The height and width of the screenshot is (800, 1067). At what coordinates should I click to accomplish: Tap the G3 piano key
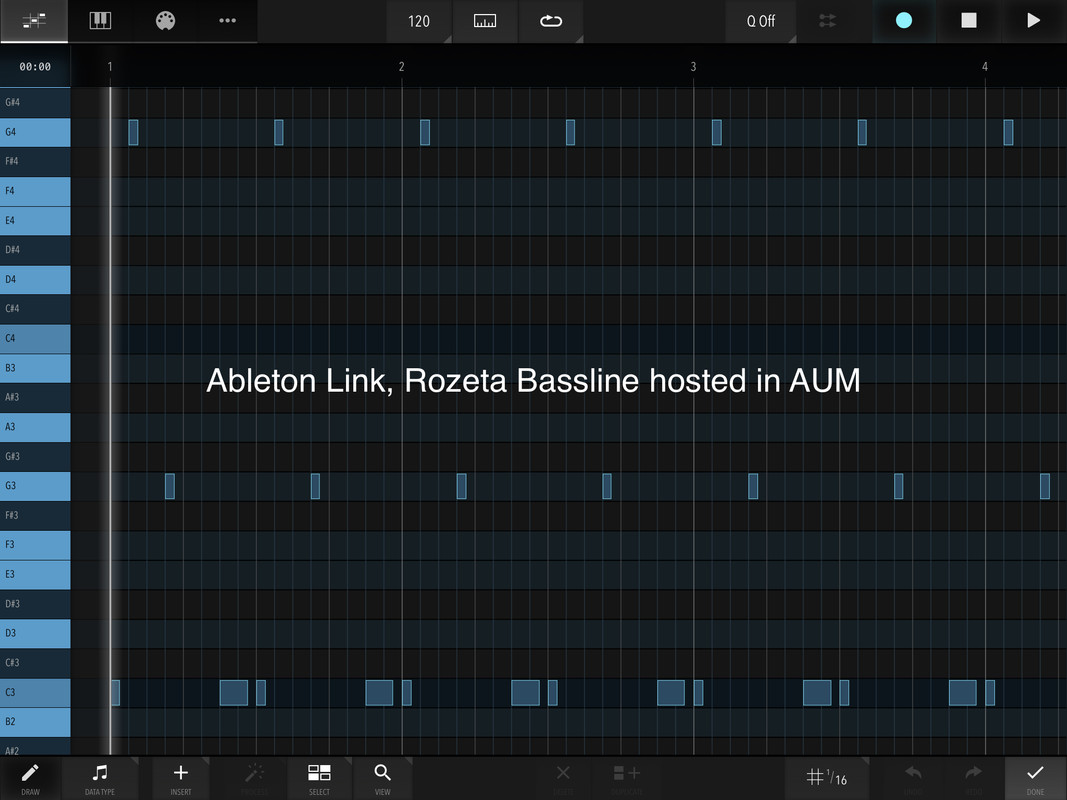tap(35, 486)
